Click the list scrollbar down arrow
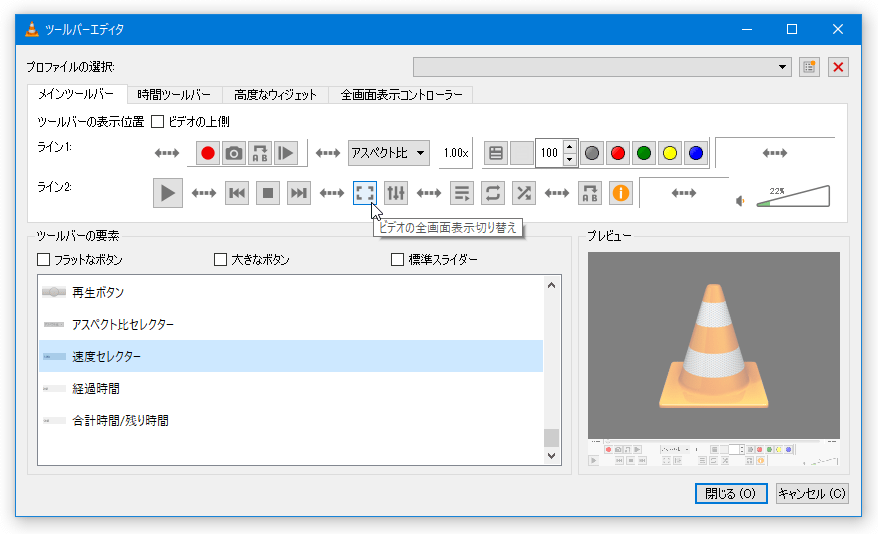This screenshot has width=878, height=534. click(552, 456)
